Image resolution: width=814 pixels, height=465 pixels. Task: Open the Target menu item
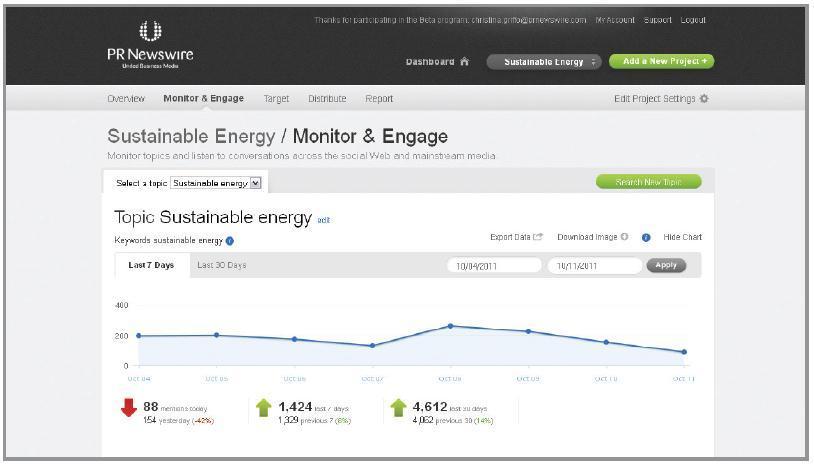[x=276, y=99]
